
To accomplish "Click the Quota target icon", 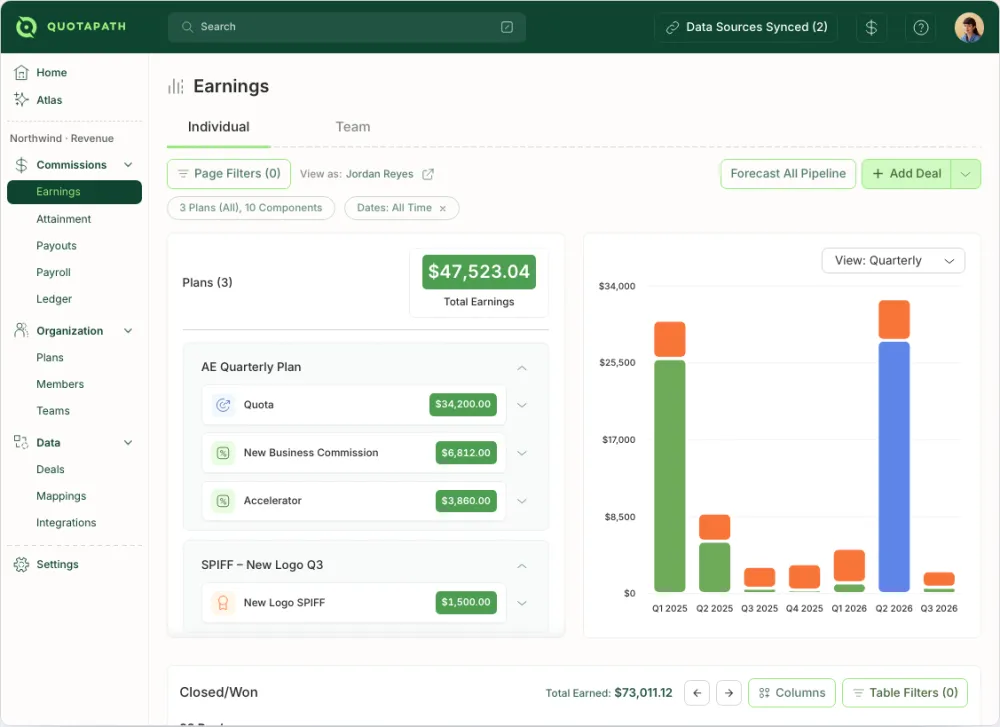I will (x=223, y=405).
